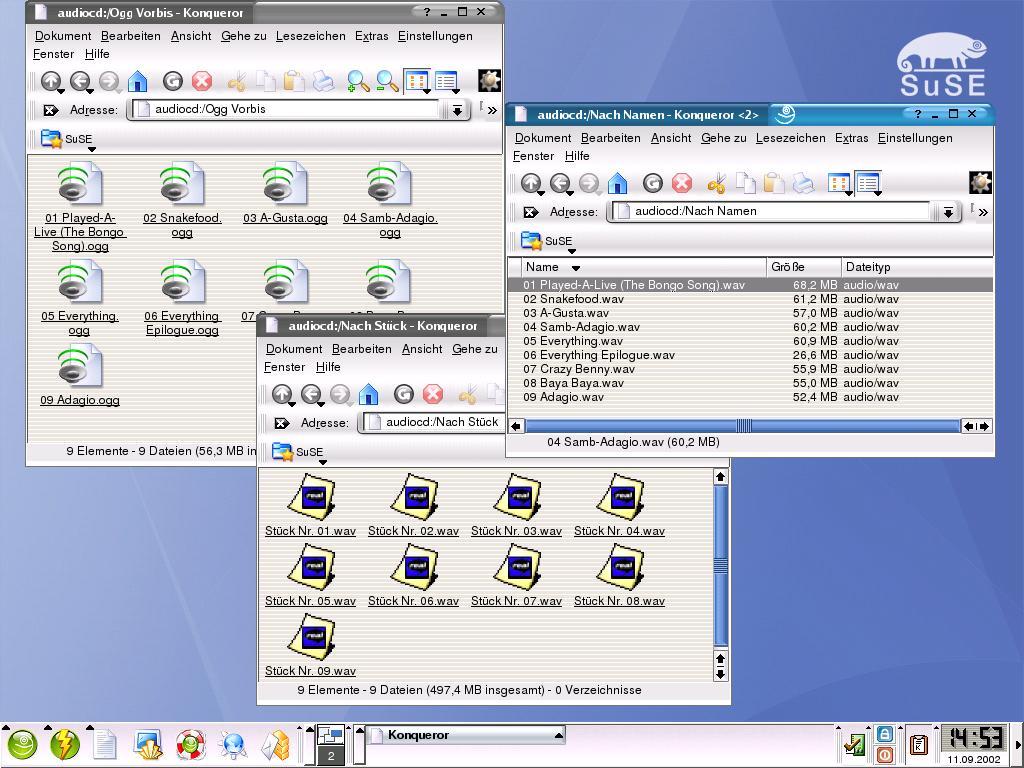Click Cut scissors icon in Ogg Vorbis window
1024x768 pixels.
(x=236, y=81)
